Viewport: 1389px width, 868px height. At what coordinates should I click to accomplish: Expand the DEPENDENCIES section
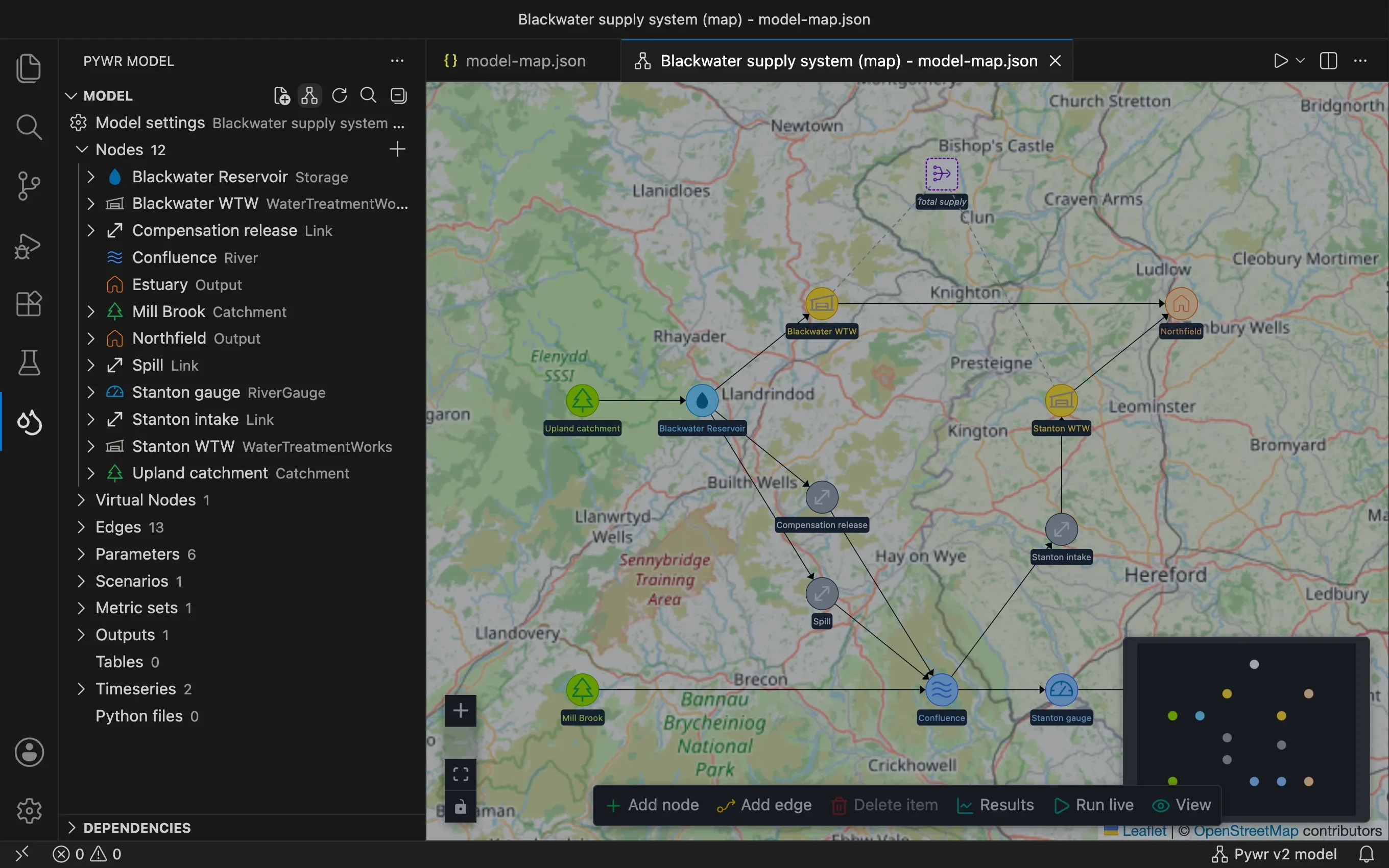pyautogui.click(x=71, y=828)
